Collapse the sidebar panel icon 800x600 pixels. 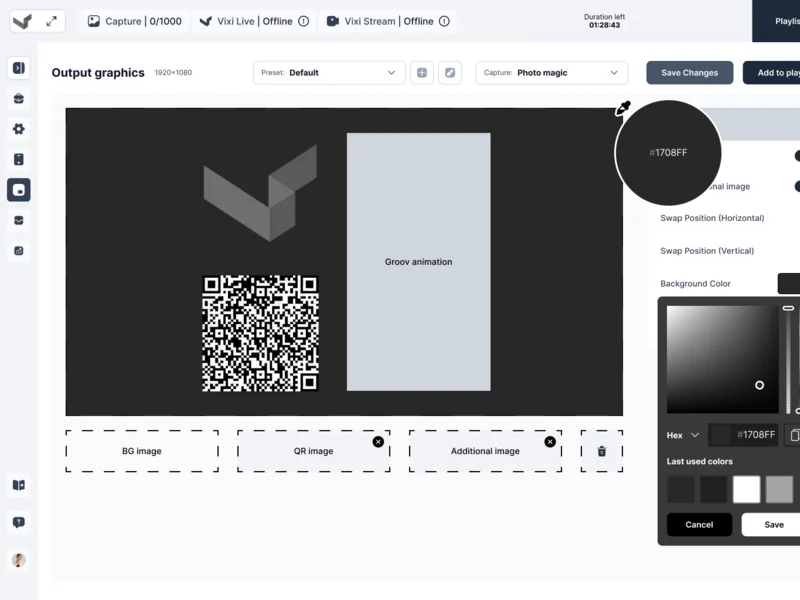pyautogui.click(x=19, y=68)
